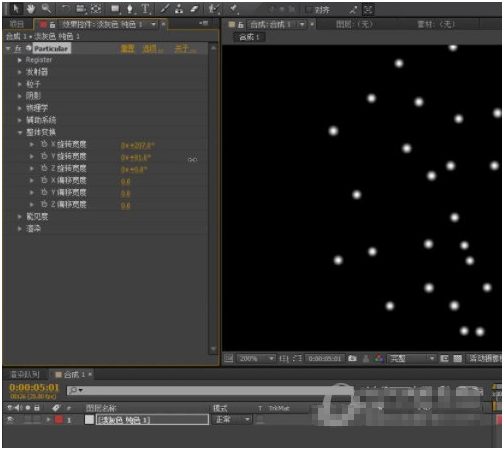
Task: Click the timeline current time 0:00:05:01
Action: [x=34, y=387]
